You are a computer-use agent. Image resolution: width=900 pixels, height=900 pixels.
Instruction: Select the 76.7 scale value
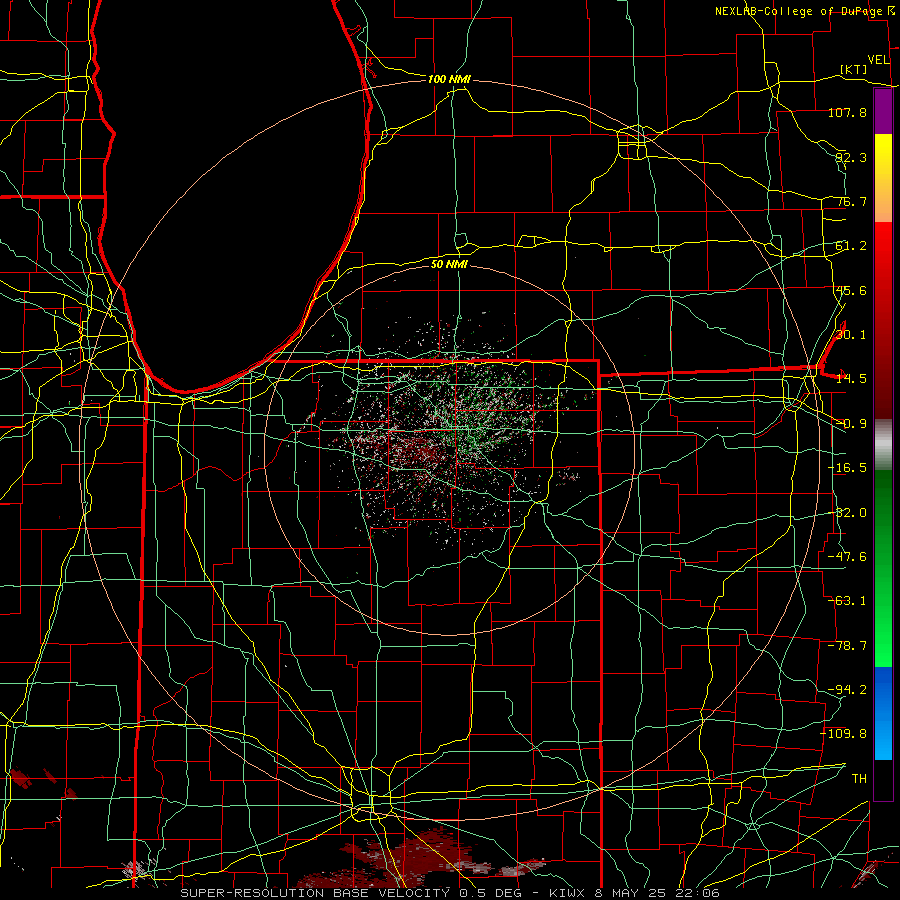click(851, 201)
